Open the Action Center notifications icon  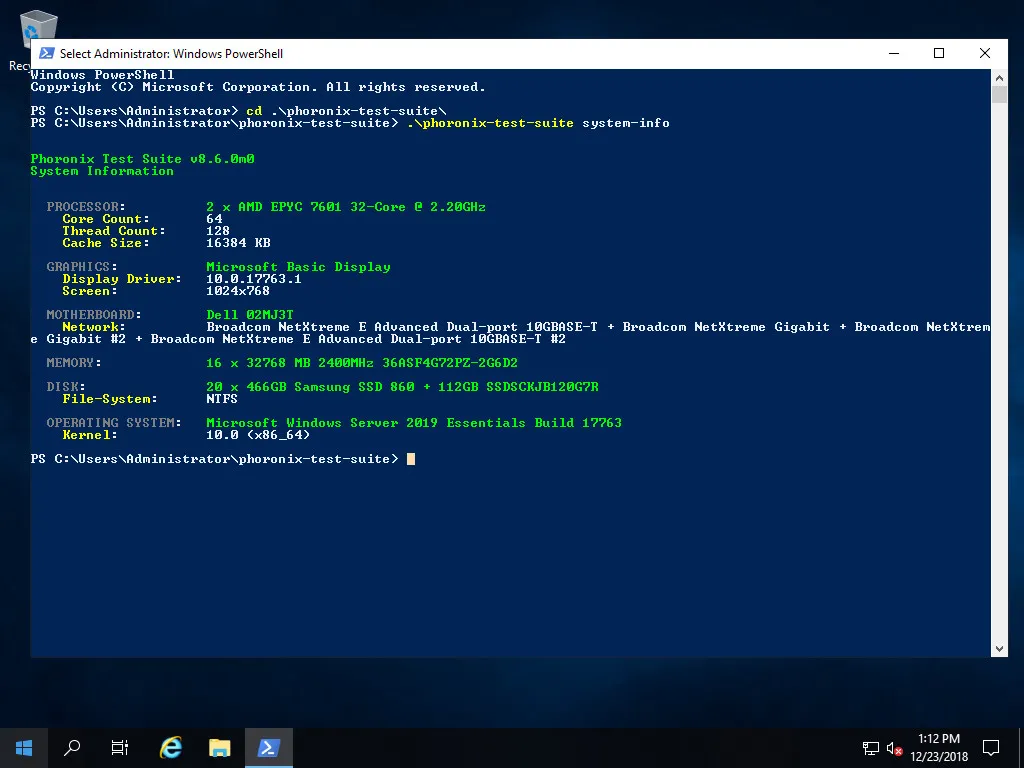point(991,748)
